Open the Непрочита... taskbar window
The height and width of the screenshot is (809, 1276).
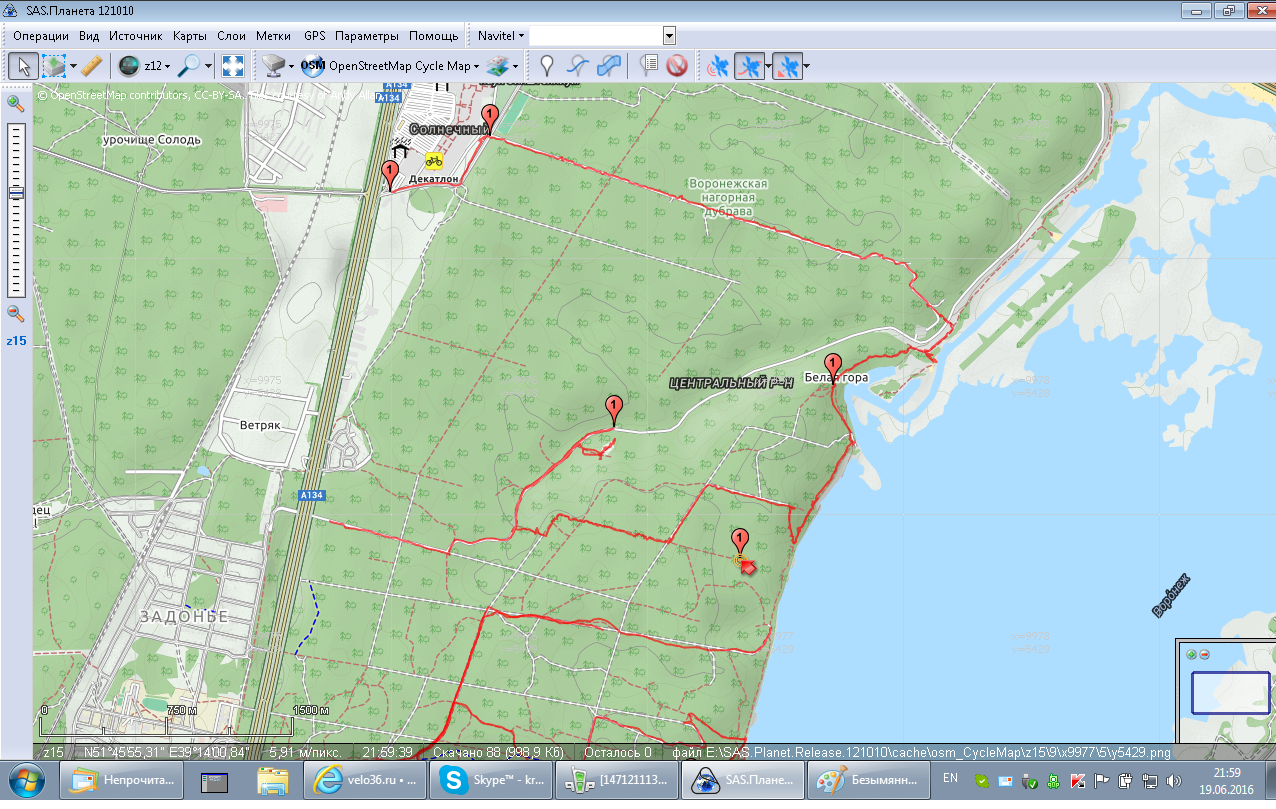[x=122, y=780]
